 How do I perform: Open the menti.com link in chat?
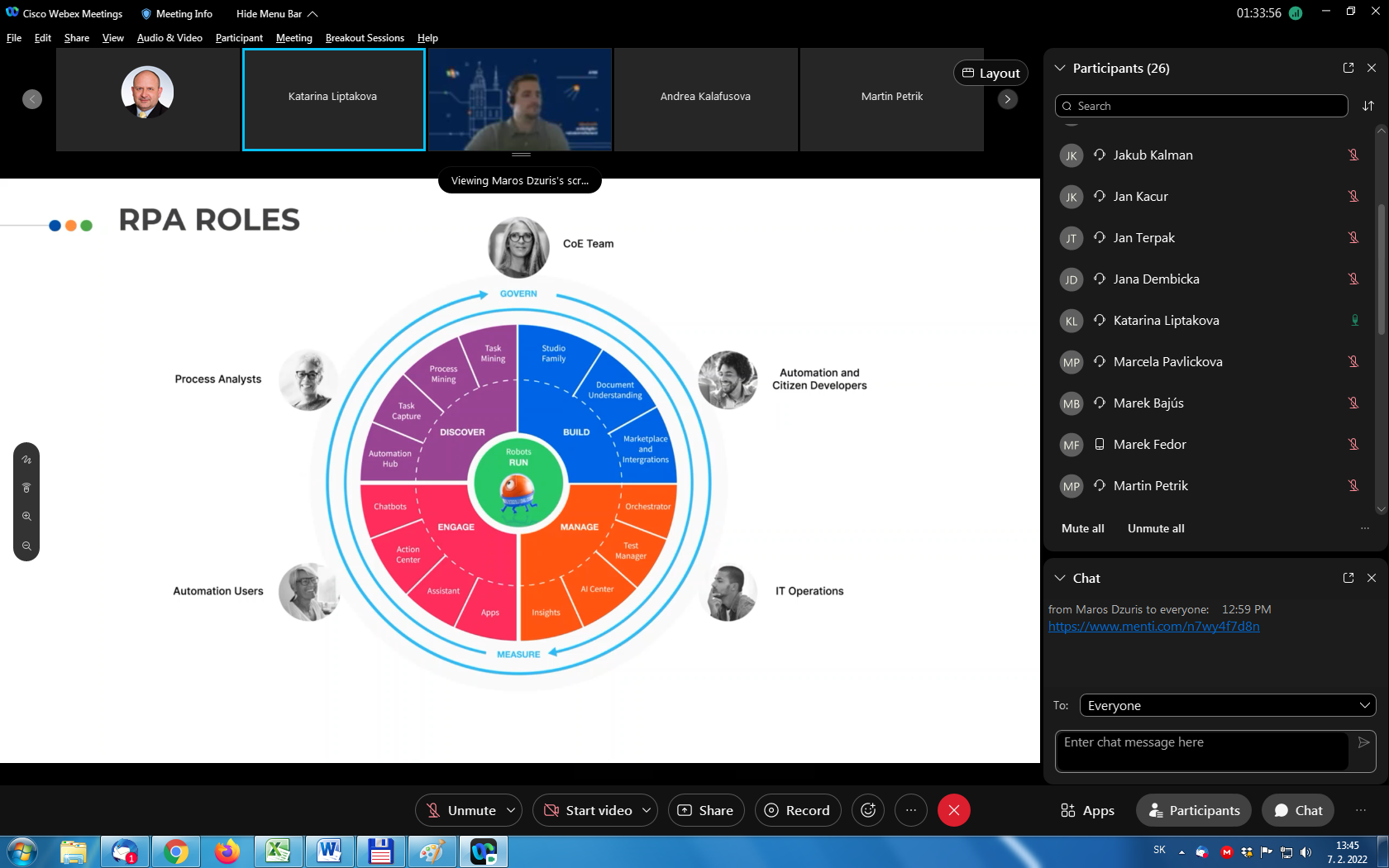click(x=1153, y=627)
